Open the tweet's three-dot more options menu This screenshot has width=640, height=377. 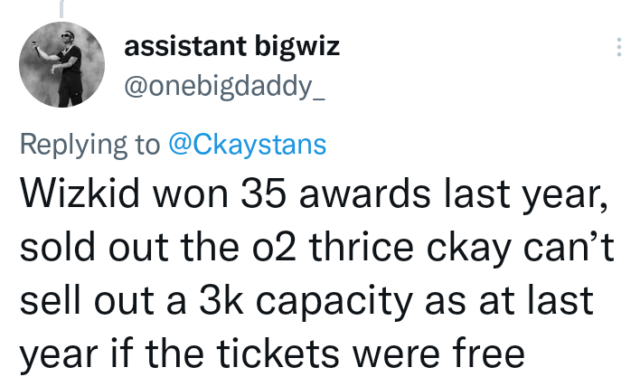pyautogui.click(x=619, y=47)
